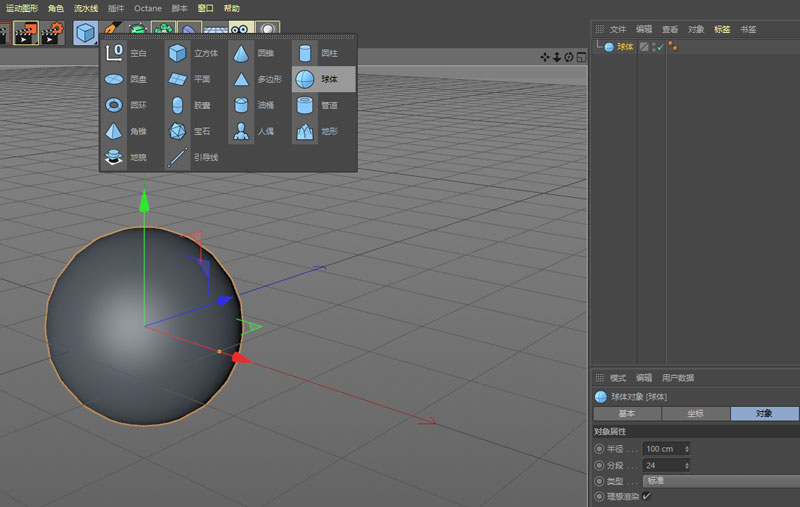Click the 分段 segments stepper arrows

click(x=687, y=465)
